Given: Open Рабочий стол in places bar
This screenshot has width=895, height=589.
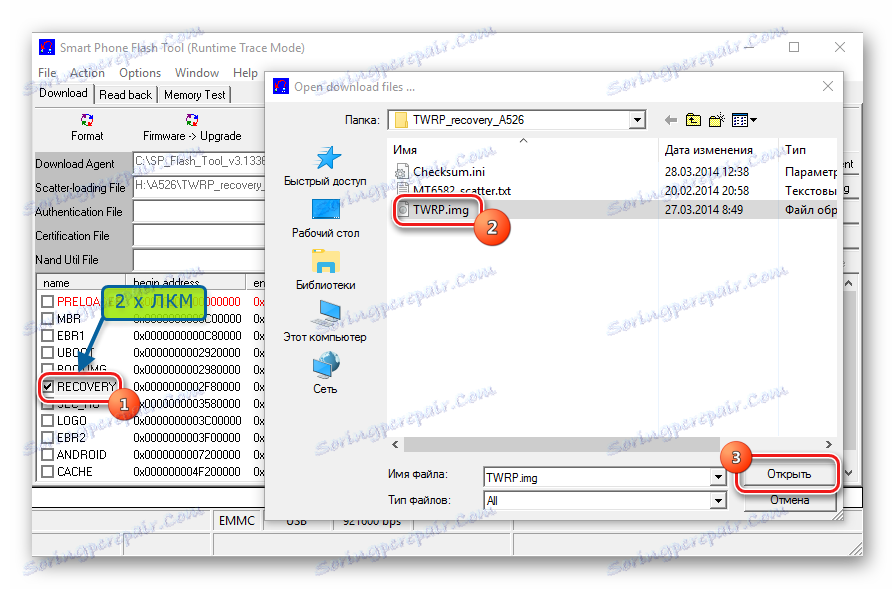Looking at the screenshot, I should click(x=325, y=218).
